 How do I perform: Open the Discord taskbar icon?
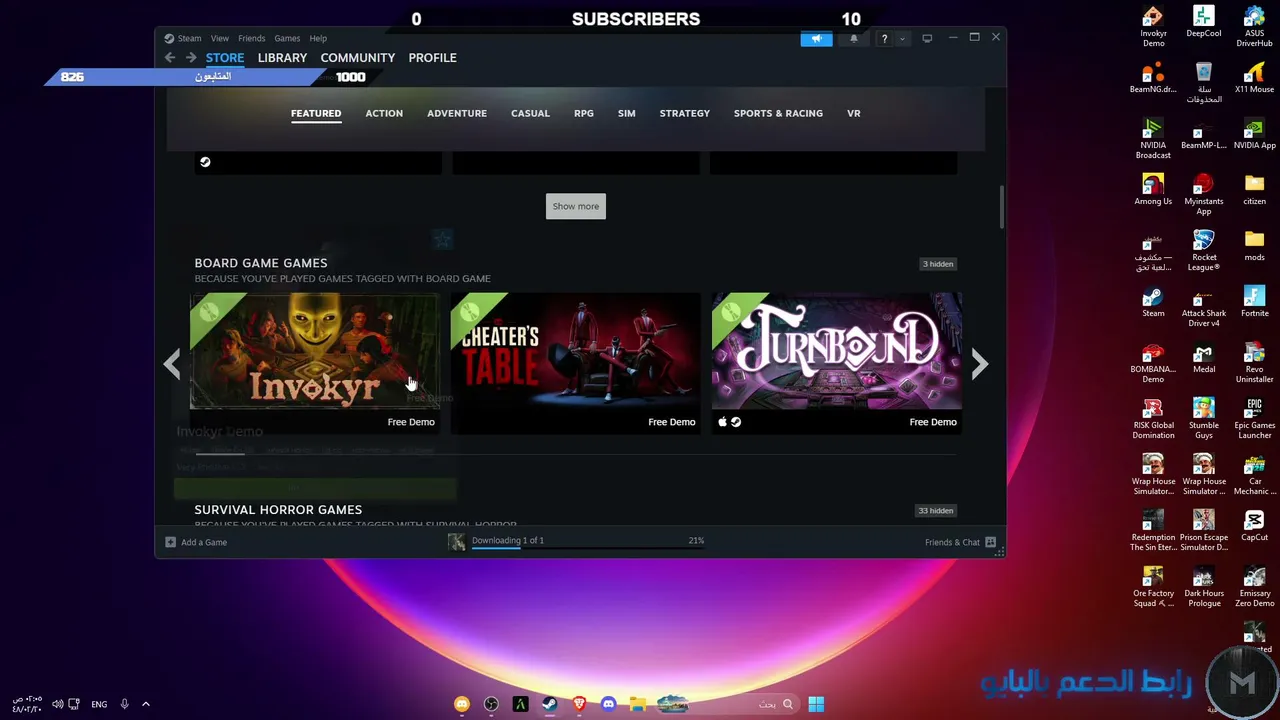(x=608, y=704)
